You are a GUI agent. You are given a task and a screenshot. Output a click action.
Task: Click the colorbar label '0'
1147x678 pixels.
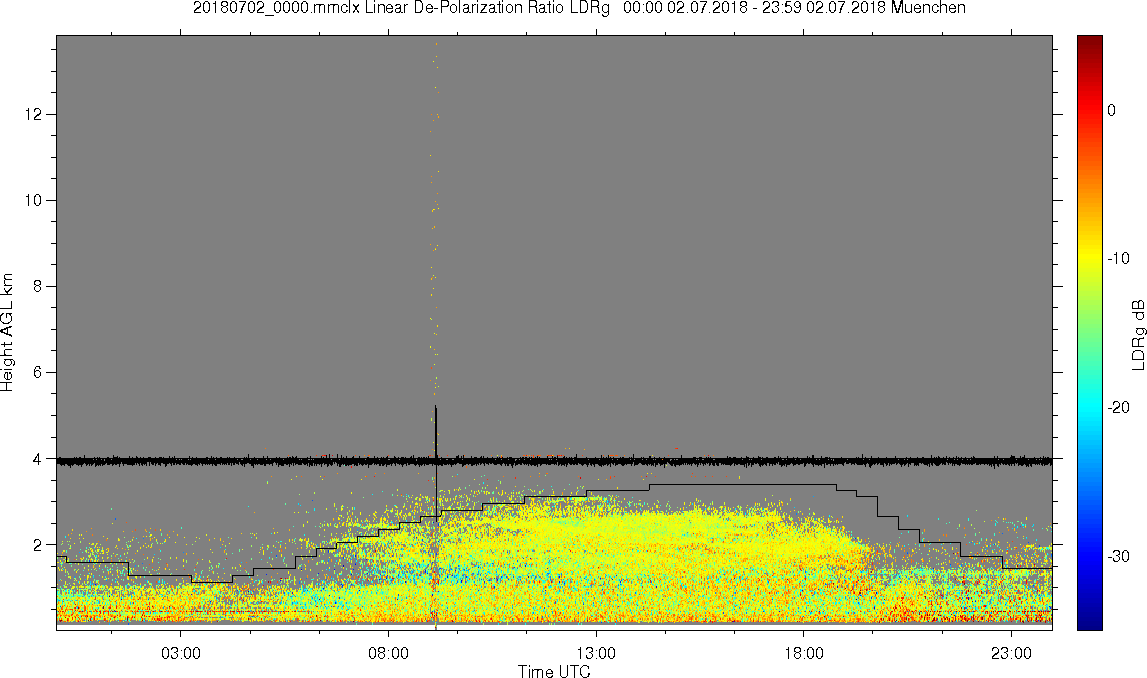click(1111, 110)
